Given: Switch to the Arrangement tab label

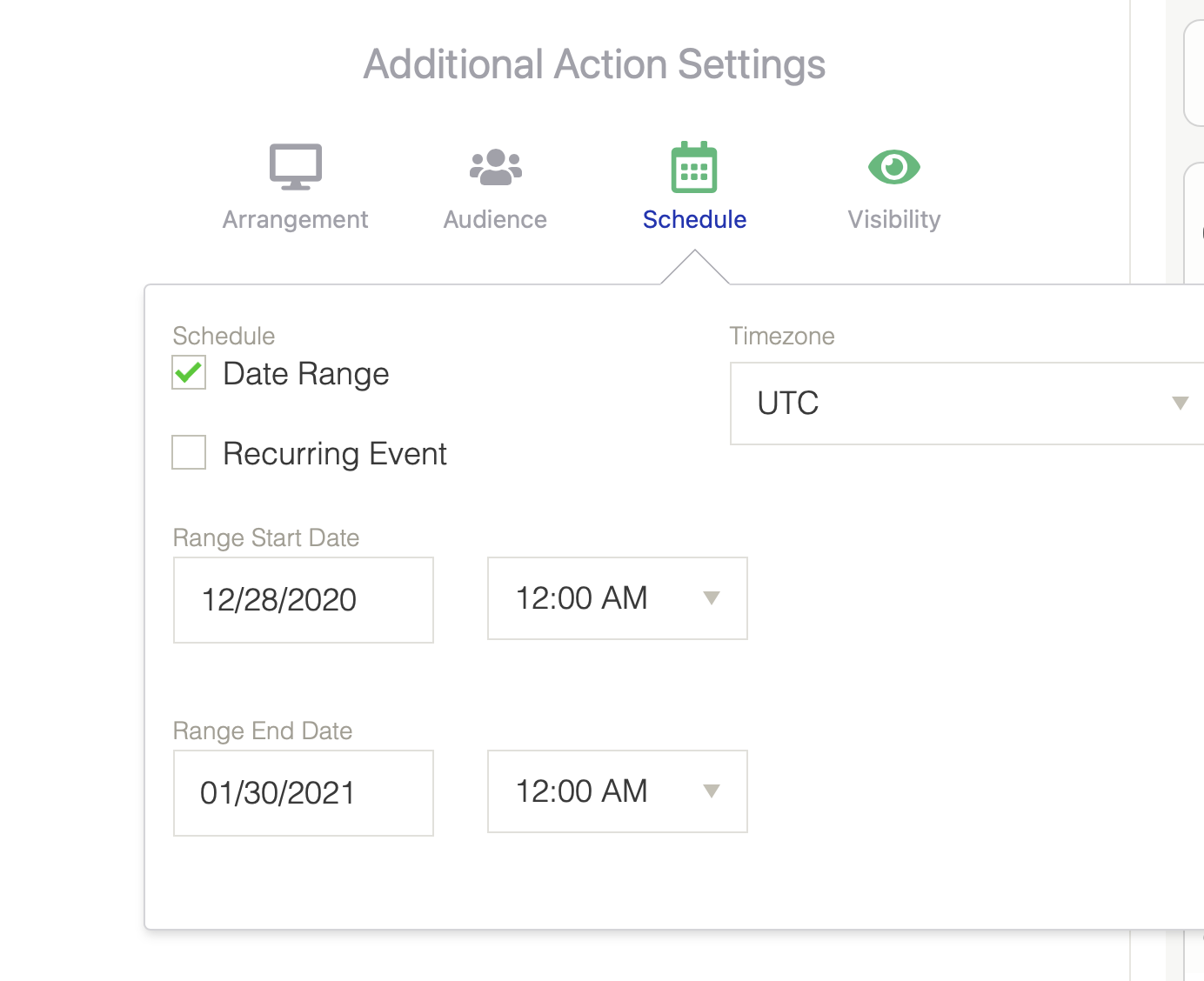Looking at the screenshot, I should tap(295, 219).
